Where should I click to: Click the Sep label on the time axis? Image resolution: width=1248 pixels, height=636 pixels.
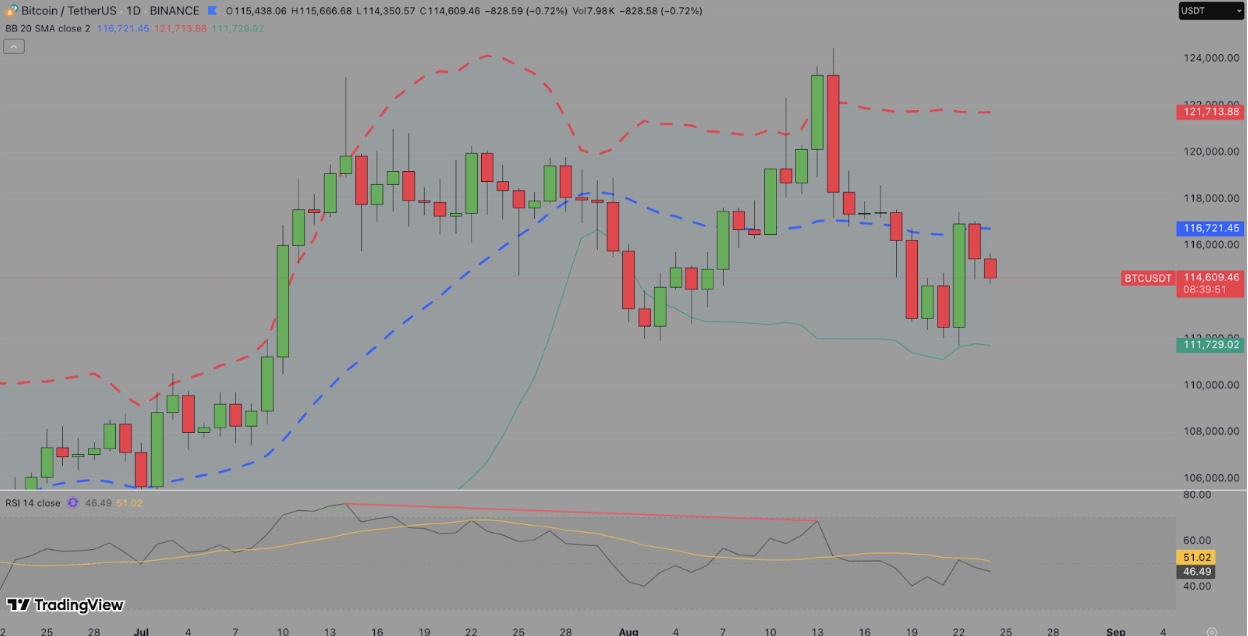pos(1116,632)
